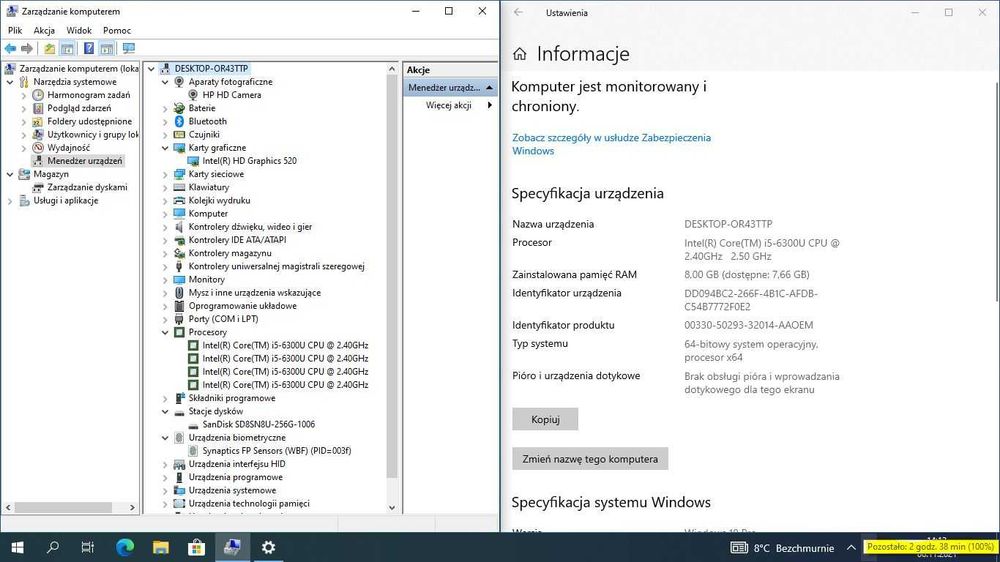
Task: Click Więcej akcji in Akcje pane
Action: click(x=449, y=105)
